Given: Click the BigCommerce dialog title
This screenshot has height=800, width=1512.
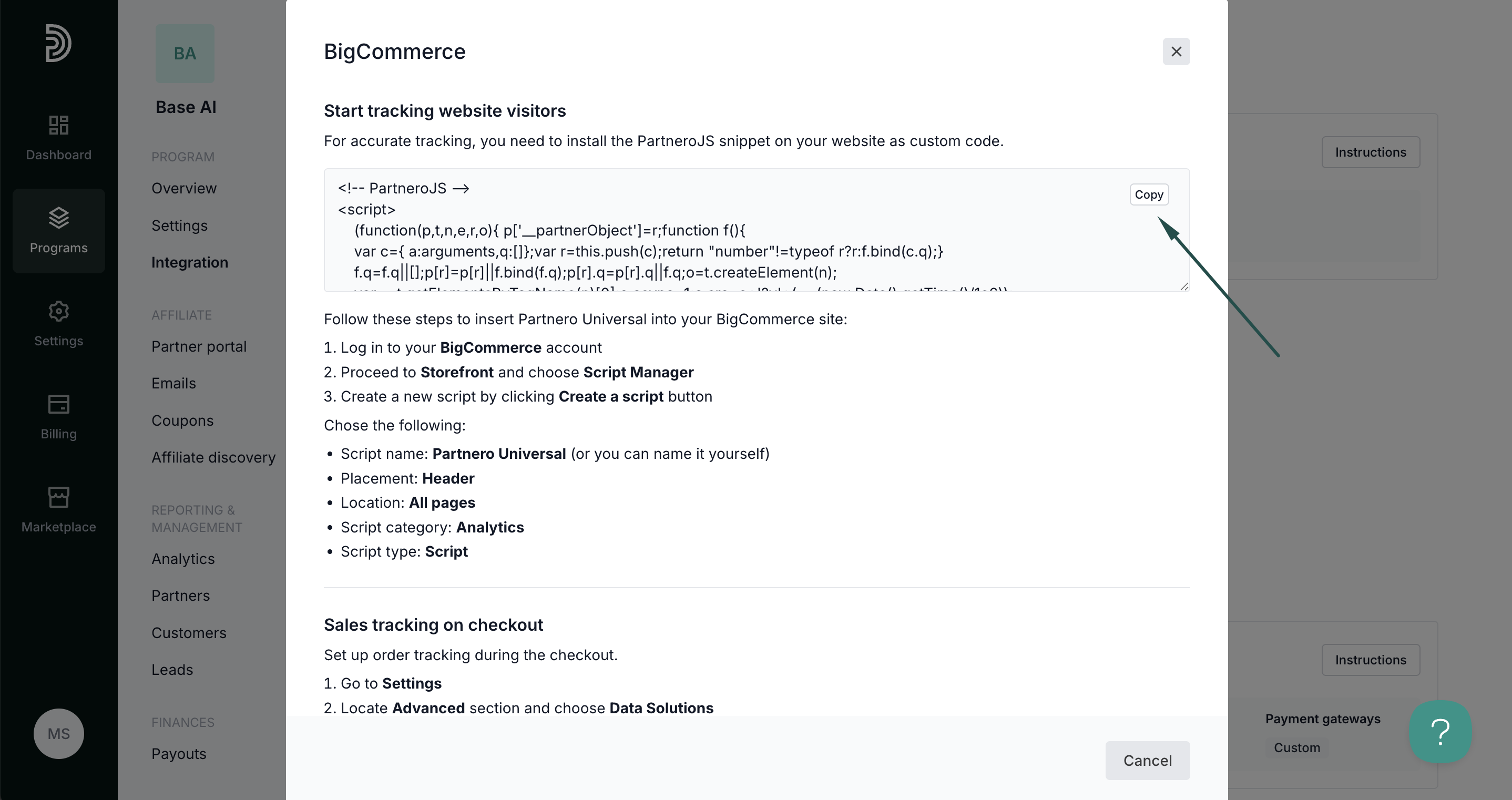Looking at the screenshot, I should pos(394,52).
